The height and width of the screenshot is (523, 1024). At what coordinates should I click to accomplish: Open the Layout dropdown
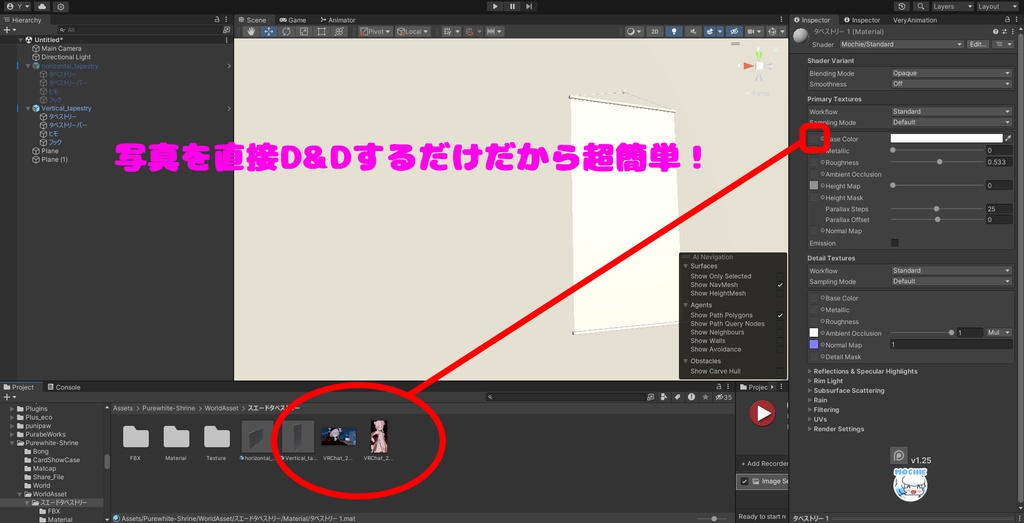(x=997, y=7)
